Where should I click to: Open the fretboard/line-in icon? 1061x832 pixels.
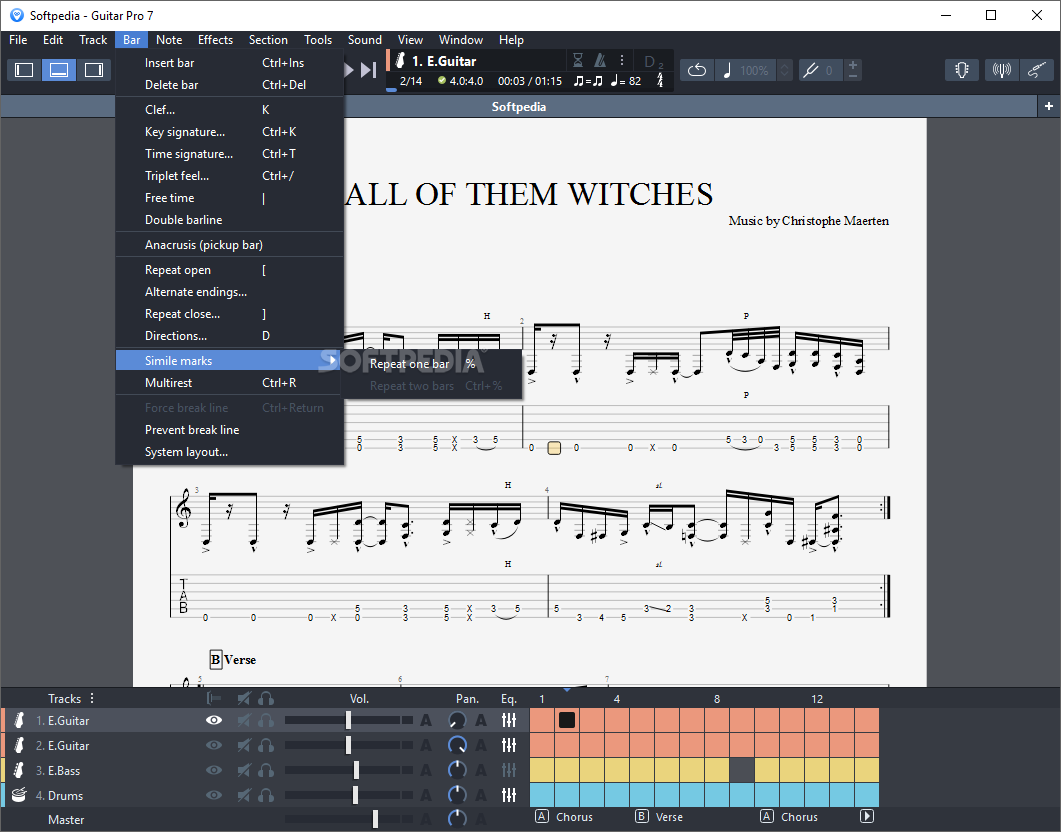point(1001,70)
